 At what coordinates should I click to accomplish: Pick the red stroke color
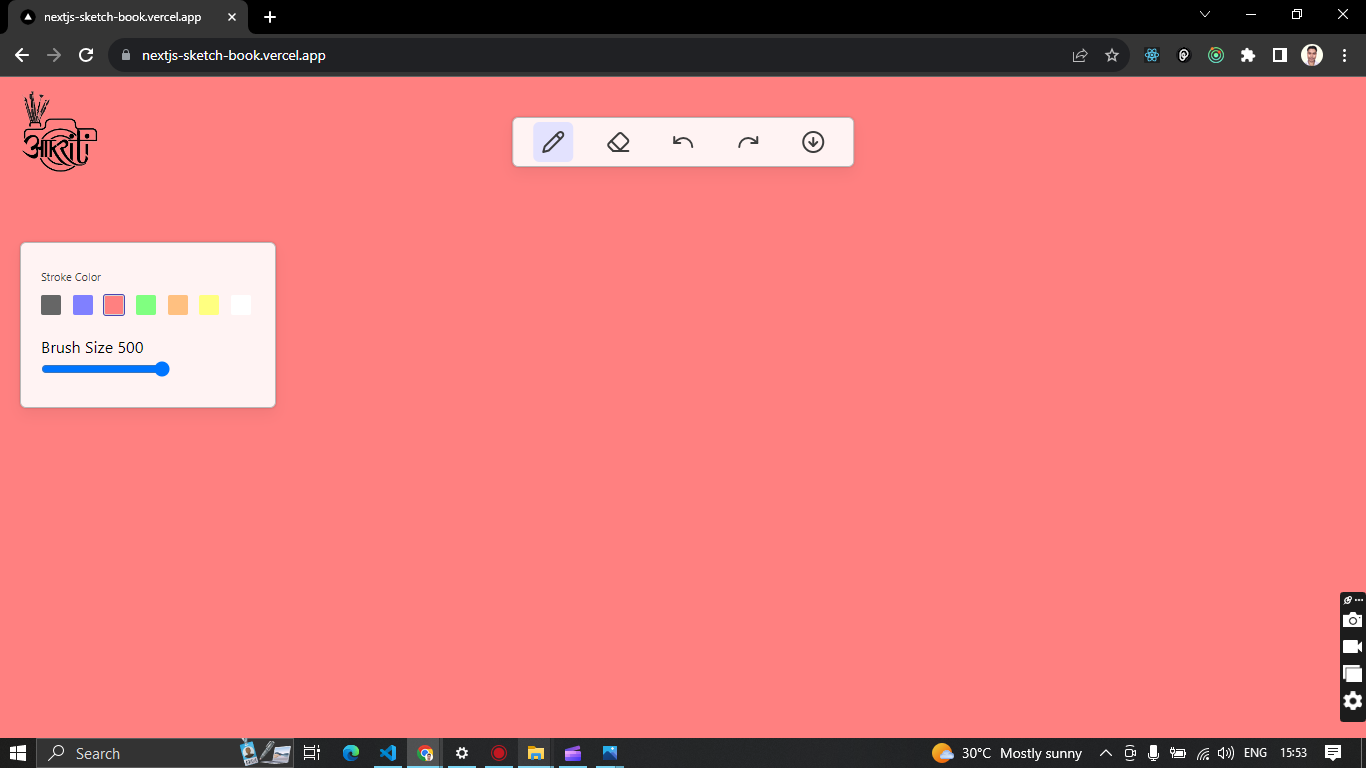(x=114, y=305)
